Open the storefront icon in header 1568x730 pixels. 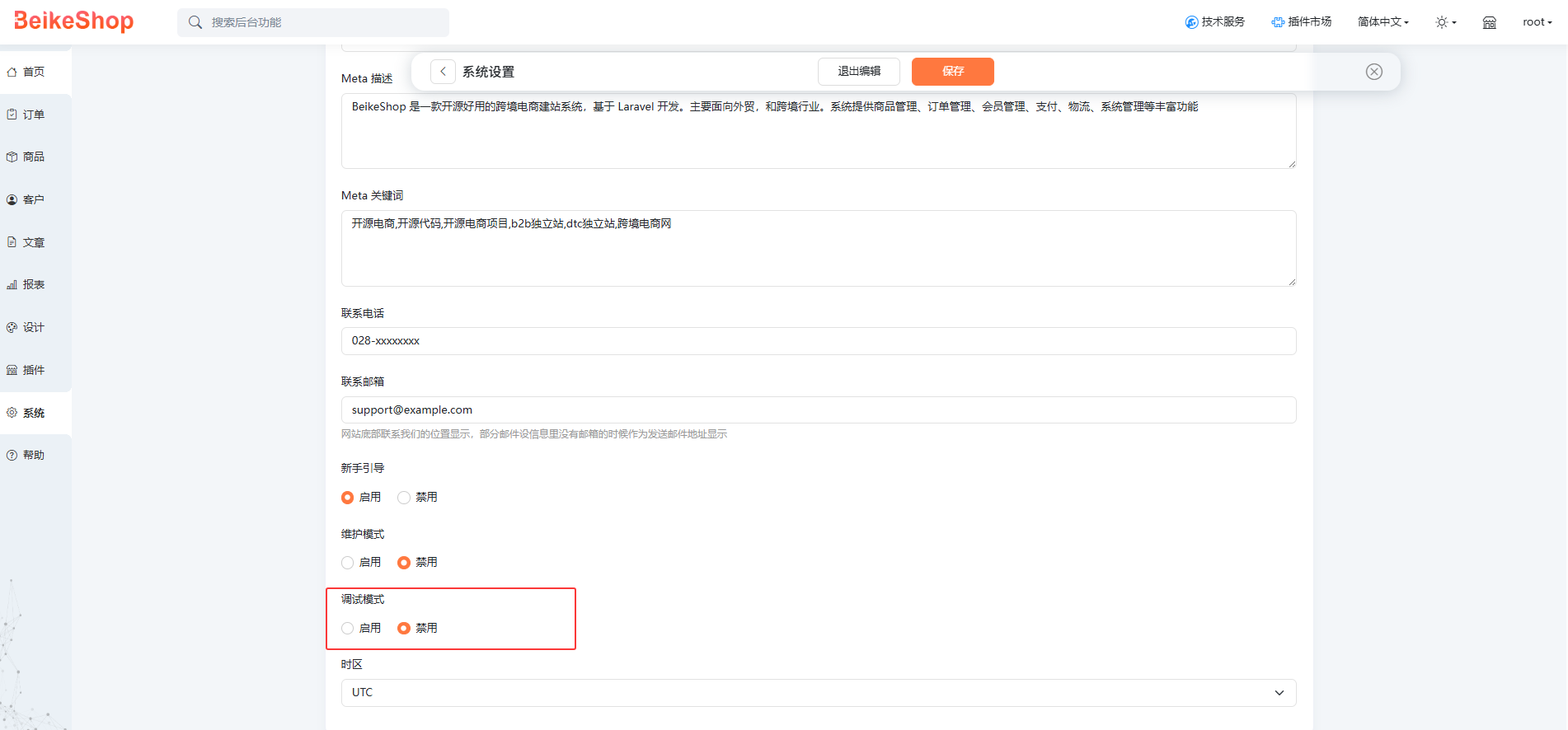tap(1489, 22)
